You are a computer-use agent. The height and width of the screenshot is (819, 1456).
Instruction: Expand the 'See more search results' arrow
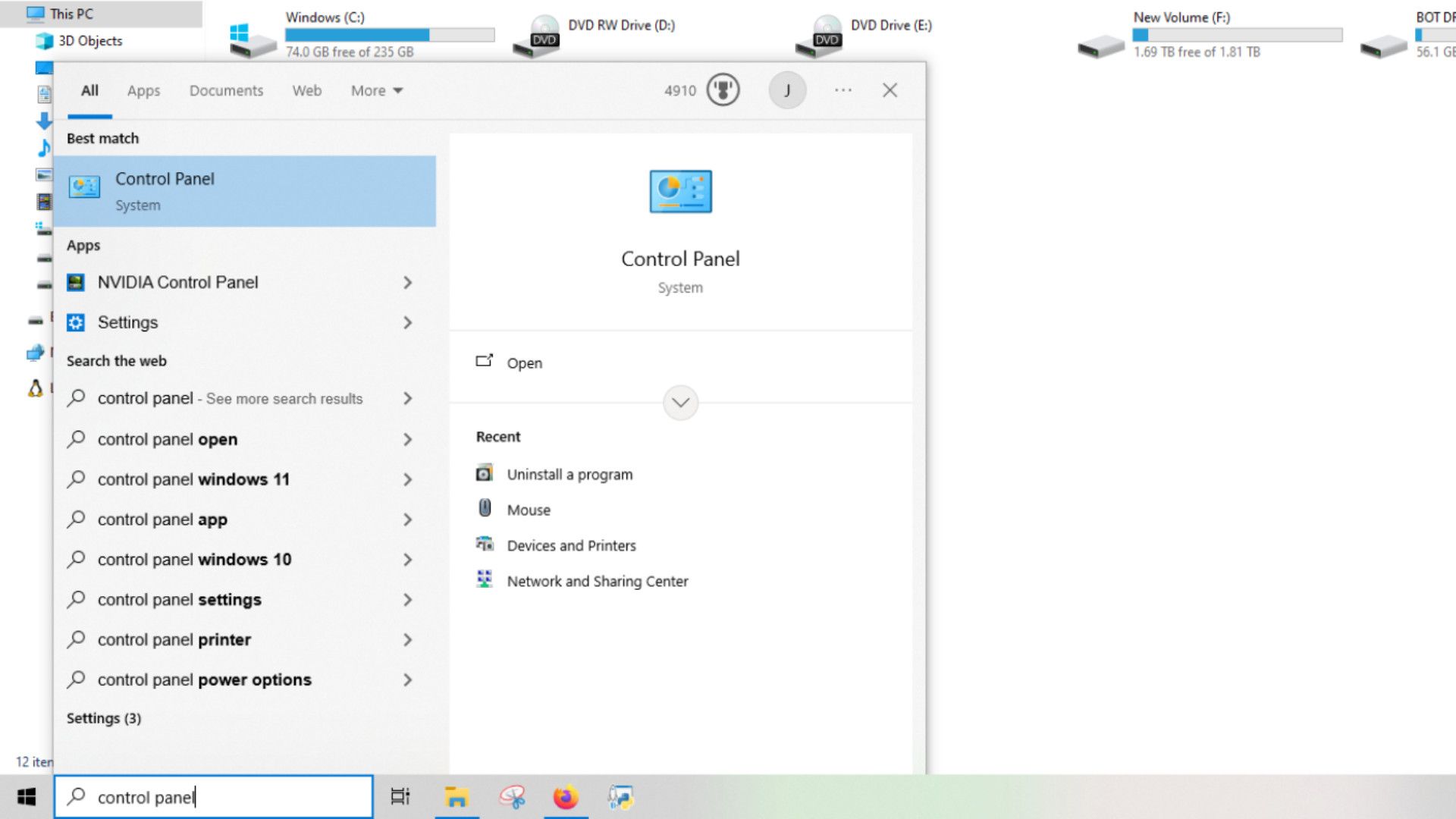click(x=408, y=399)
